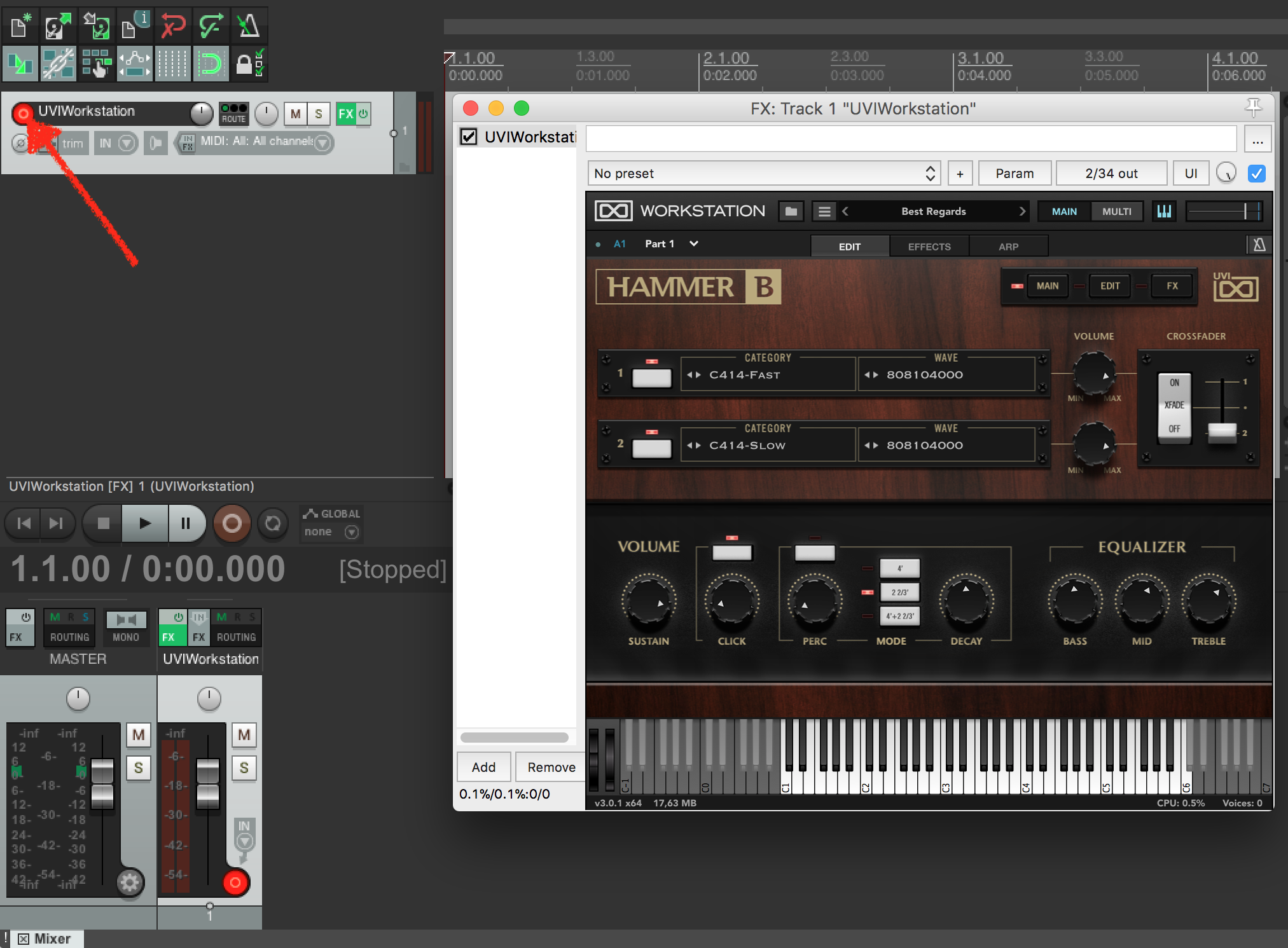Toggle the keyboard display icon
Viewport: 1288px width, 948px height.
(1164, 211)
